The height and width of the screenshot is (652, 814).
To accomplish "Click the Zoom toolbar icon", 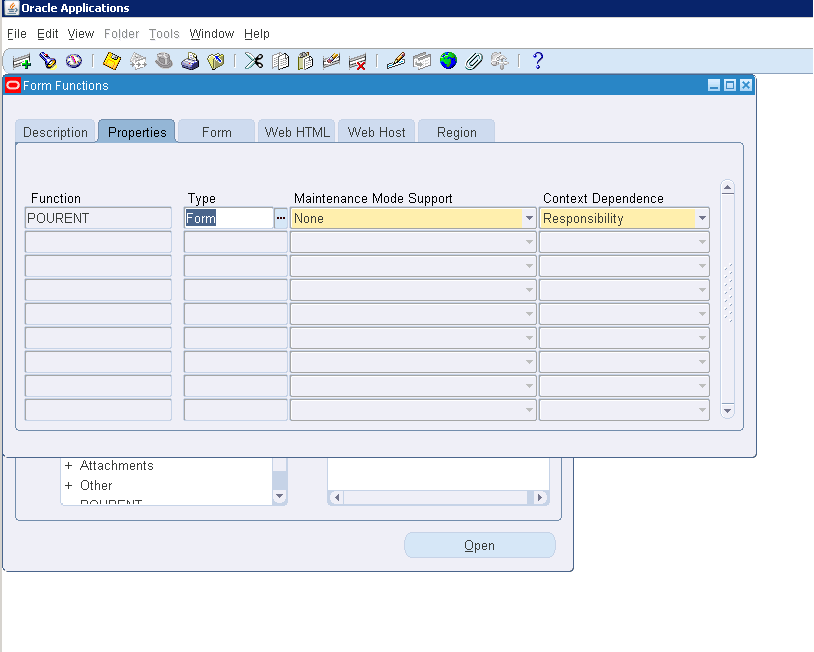I will pos(422,61).
